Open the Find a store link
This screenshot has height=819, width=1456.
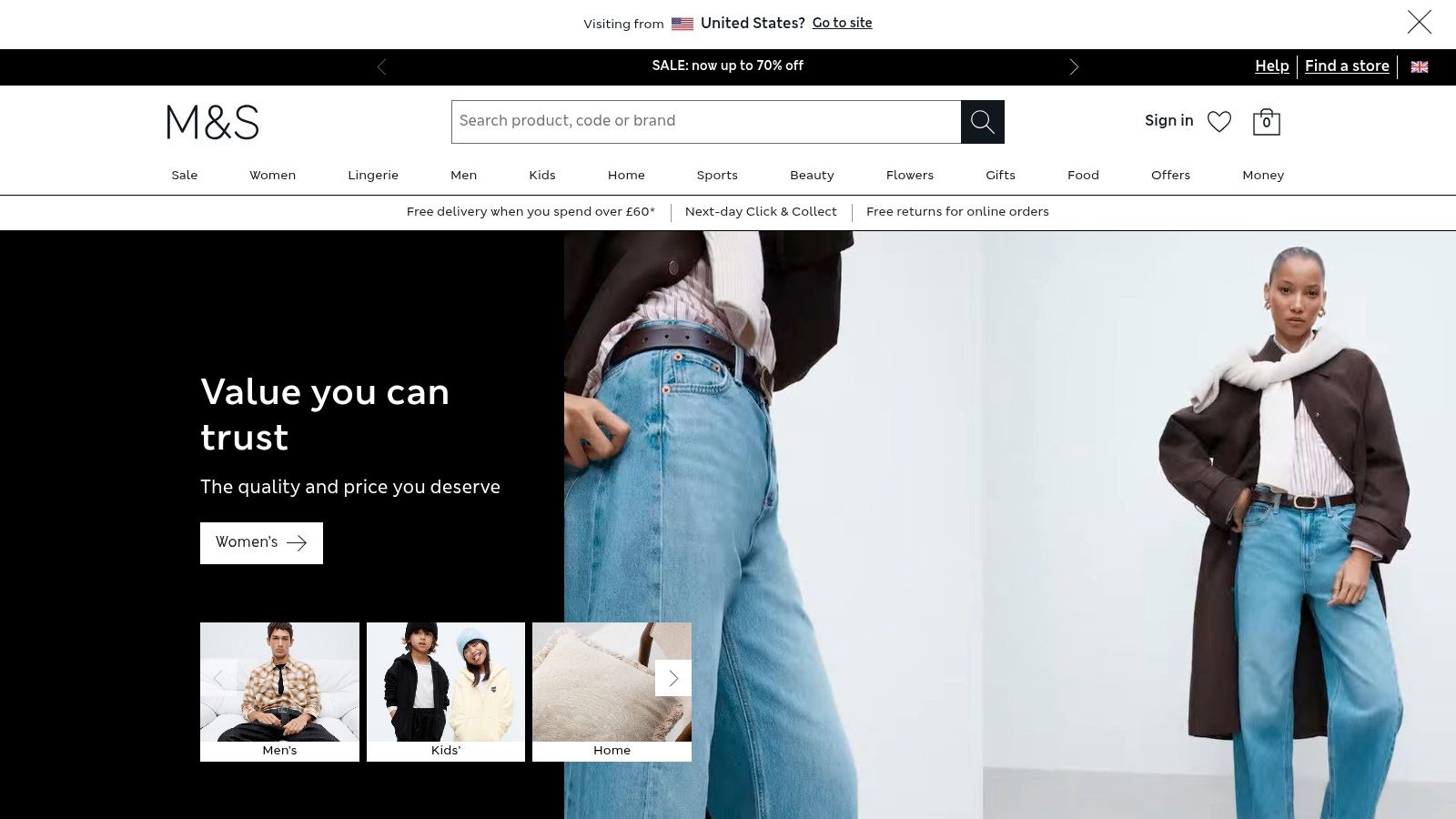coord(1347,66)
